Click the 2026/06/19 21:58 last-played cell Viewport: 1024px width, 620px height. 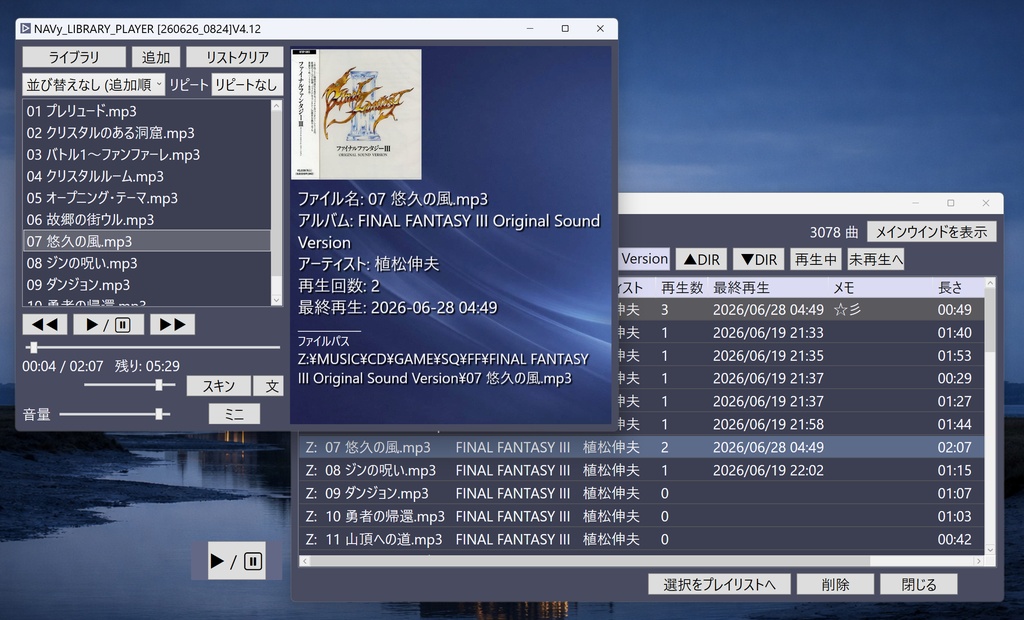tap(769, 424)
